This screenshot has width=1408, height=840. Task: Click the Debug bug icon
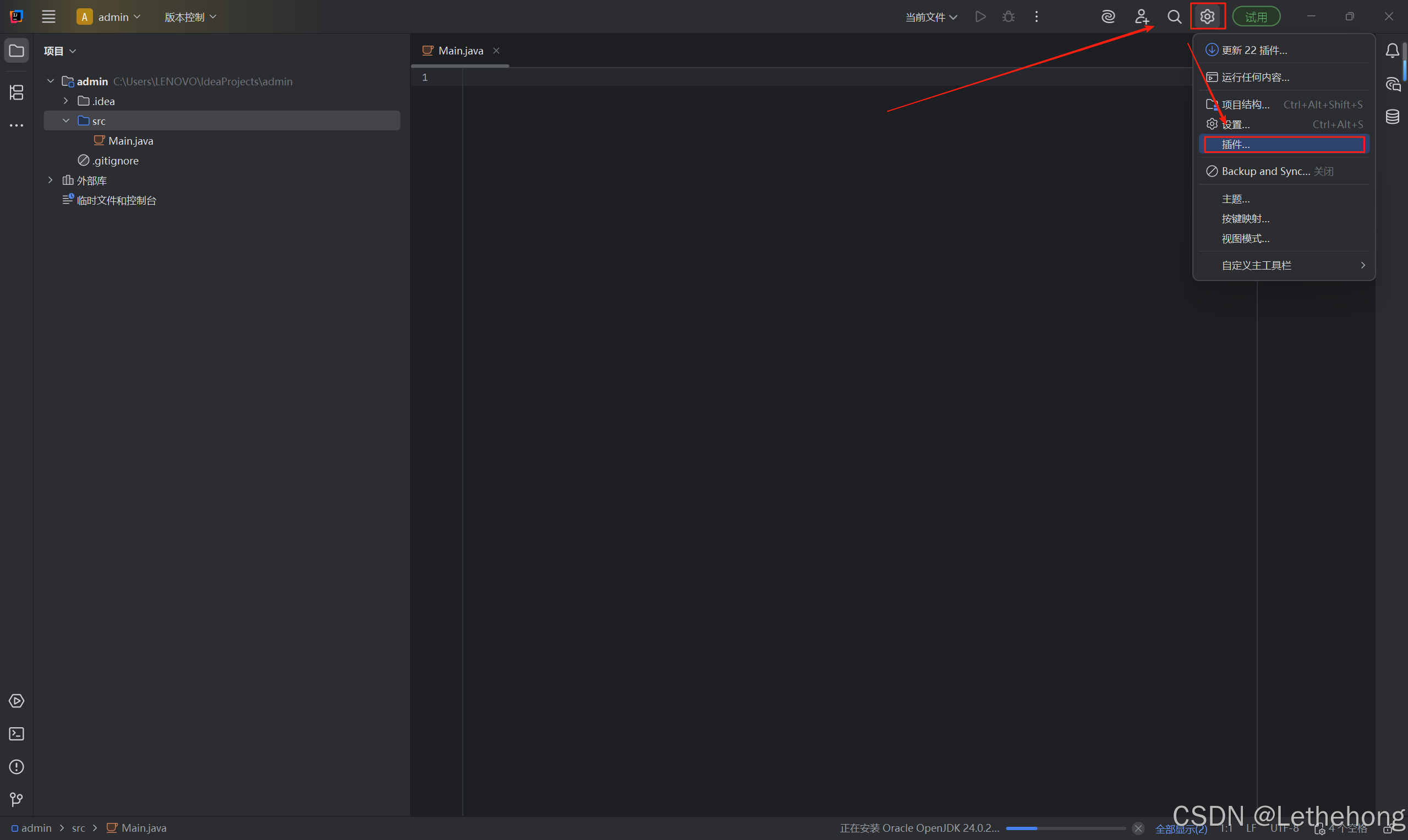pos(1009,17)
